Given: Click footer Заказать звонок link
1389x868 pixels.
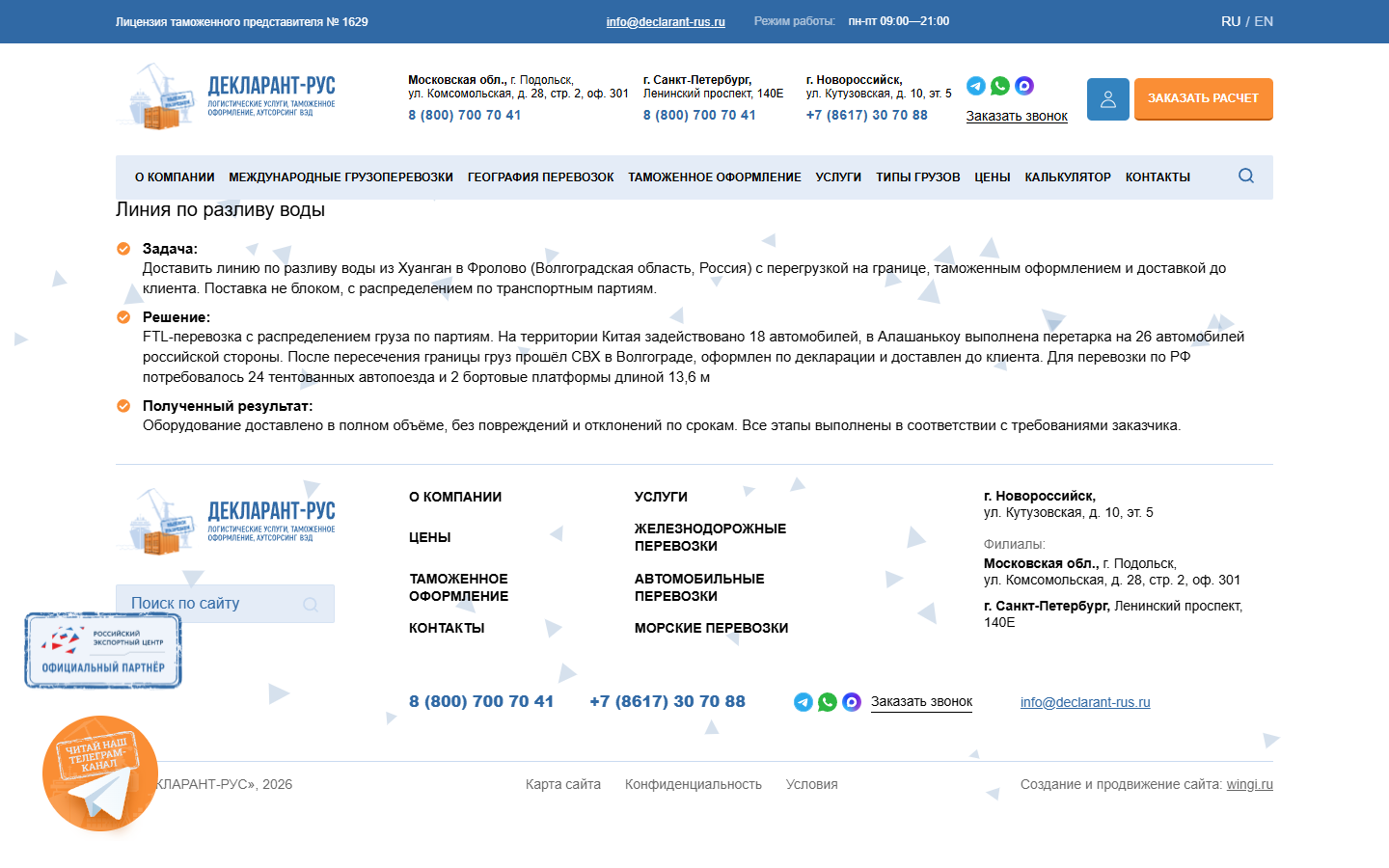Looking at the screenshot, I should tap(921, 702).
